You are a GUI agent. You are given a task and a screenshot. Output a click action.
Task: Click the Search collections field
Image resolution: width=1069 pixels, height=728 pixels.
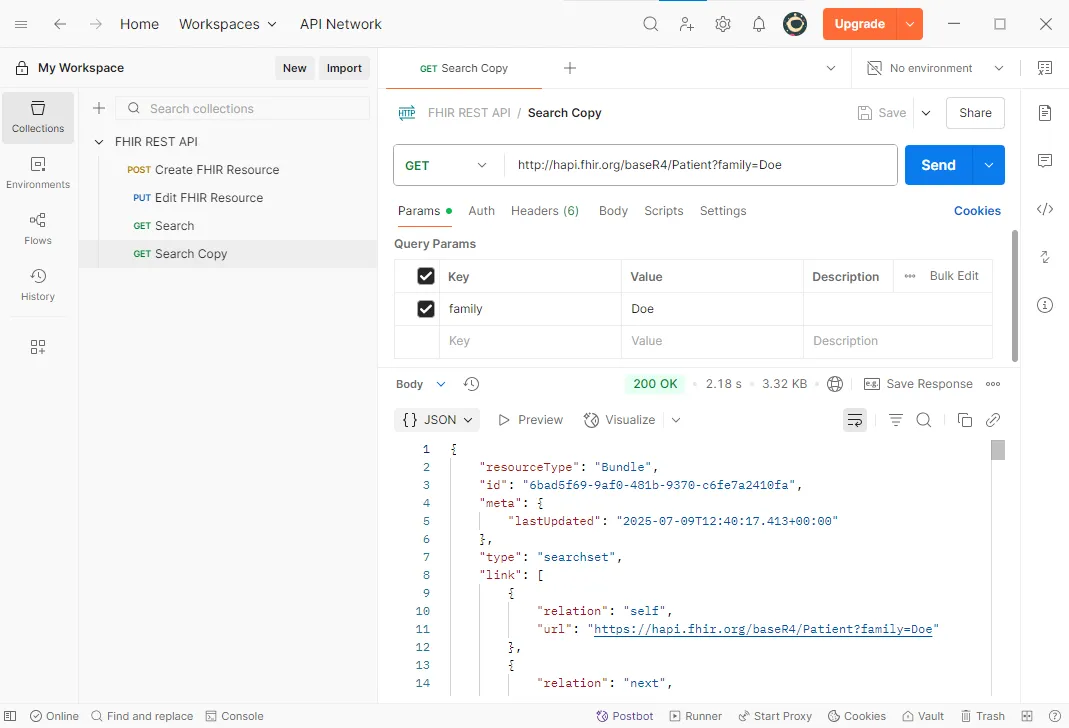coord(243,108)
